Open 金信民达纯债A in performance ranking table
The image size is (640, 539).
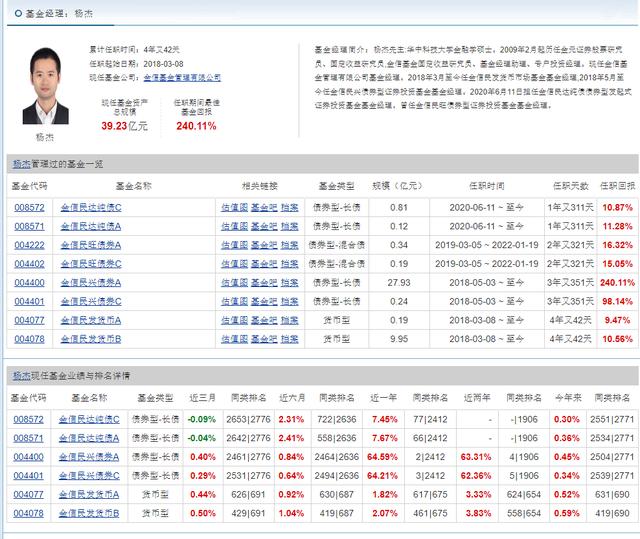[x=89, y=438]
